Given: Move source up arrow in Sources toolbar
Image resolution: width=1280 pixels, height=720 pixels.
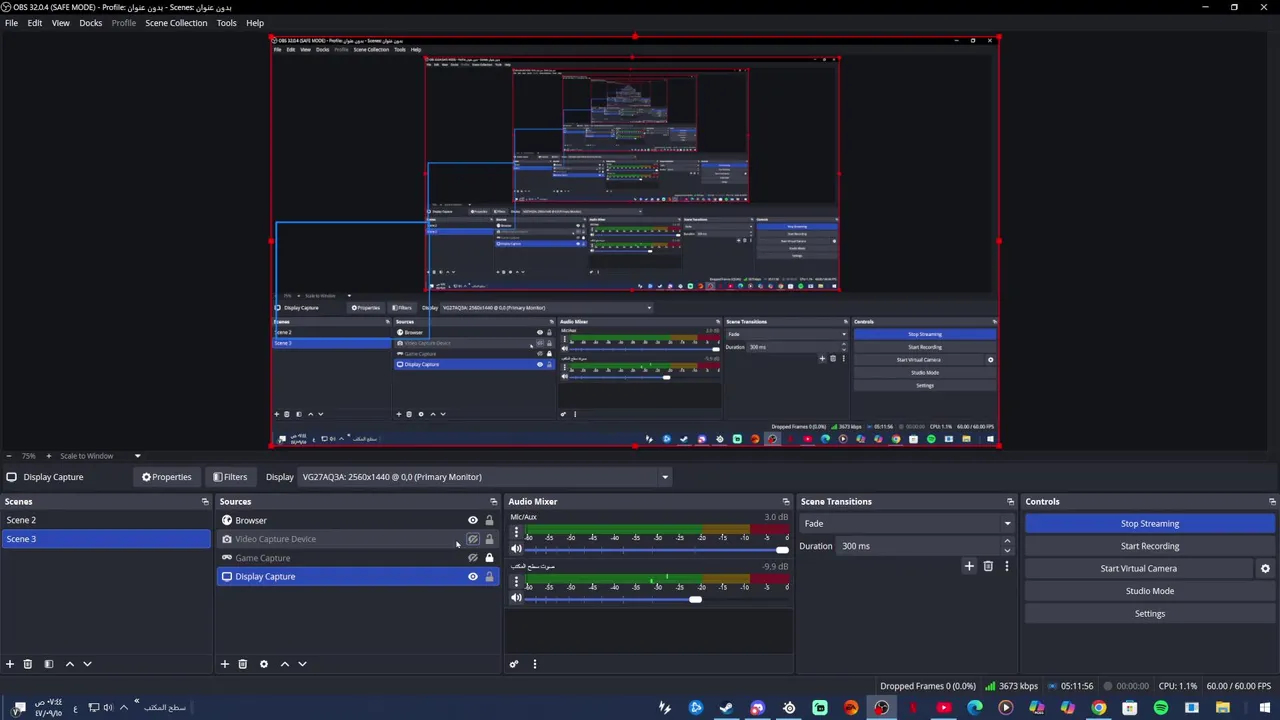Looking at the screenshot, I should pos(285,664).
